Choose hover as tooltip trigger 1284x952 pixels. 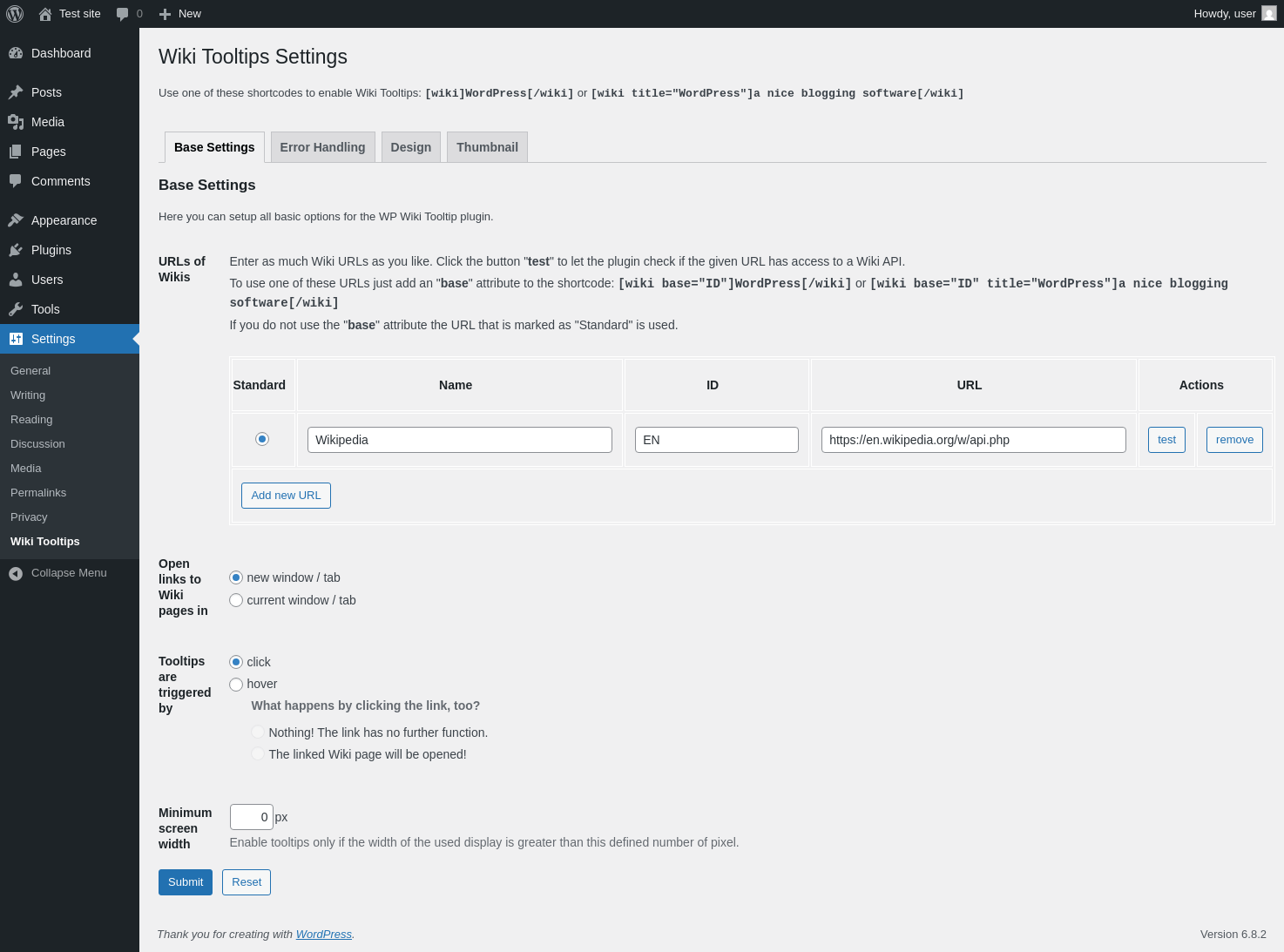click(236, 685)
